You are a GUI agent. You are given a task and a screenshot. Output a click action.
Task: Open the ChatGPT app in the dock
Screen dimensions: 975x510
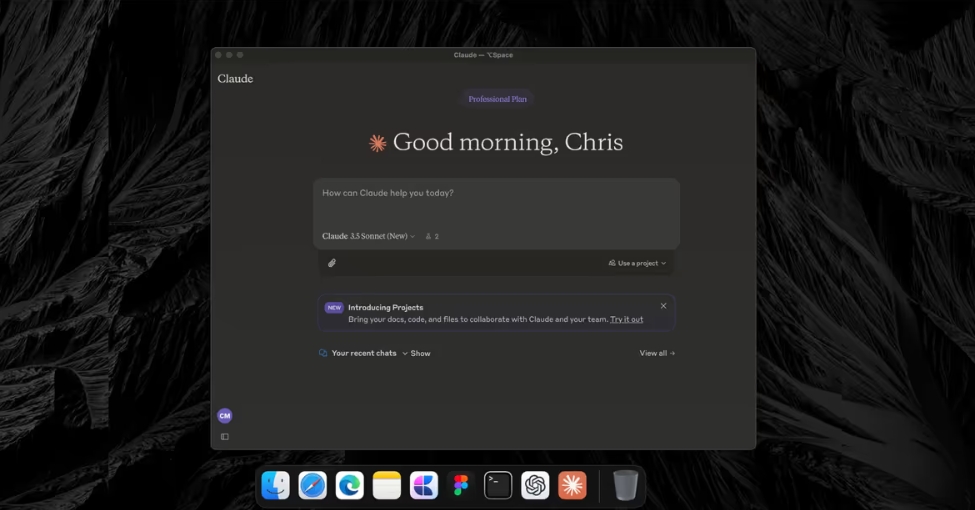point(535,485)
